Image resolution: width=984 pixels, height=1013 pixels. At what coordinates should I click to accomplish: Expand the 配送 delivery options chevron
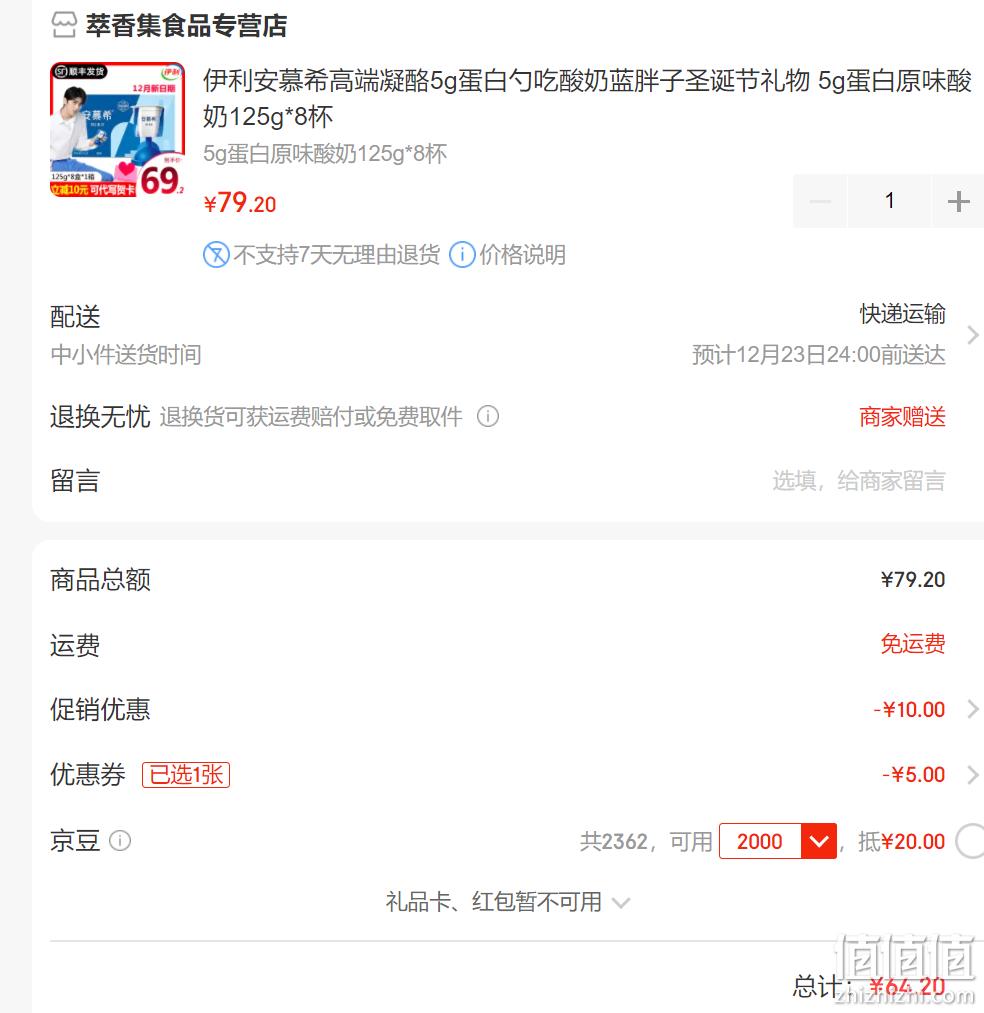pyautogui.click(x=972, y=335)
